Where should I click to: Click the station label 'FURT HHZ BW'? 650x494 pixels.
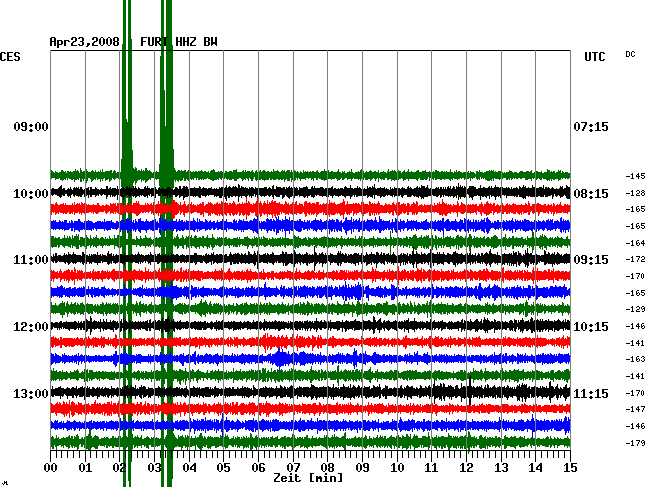179,42
